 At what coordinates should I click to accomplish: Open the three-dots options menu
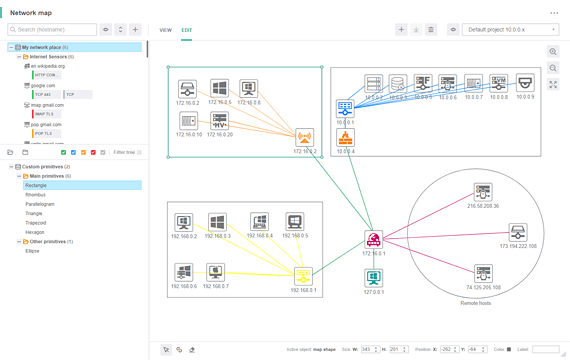click(x=554, y=13)
